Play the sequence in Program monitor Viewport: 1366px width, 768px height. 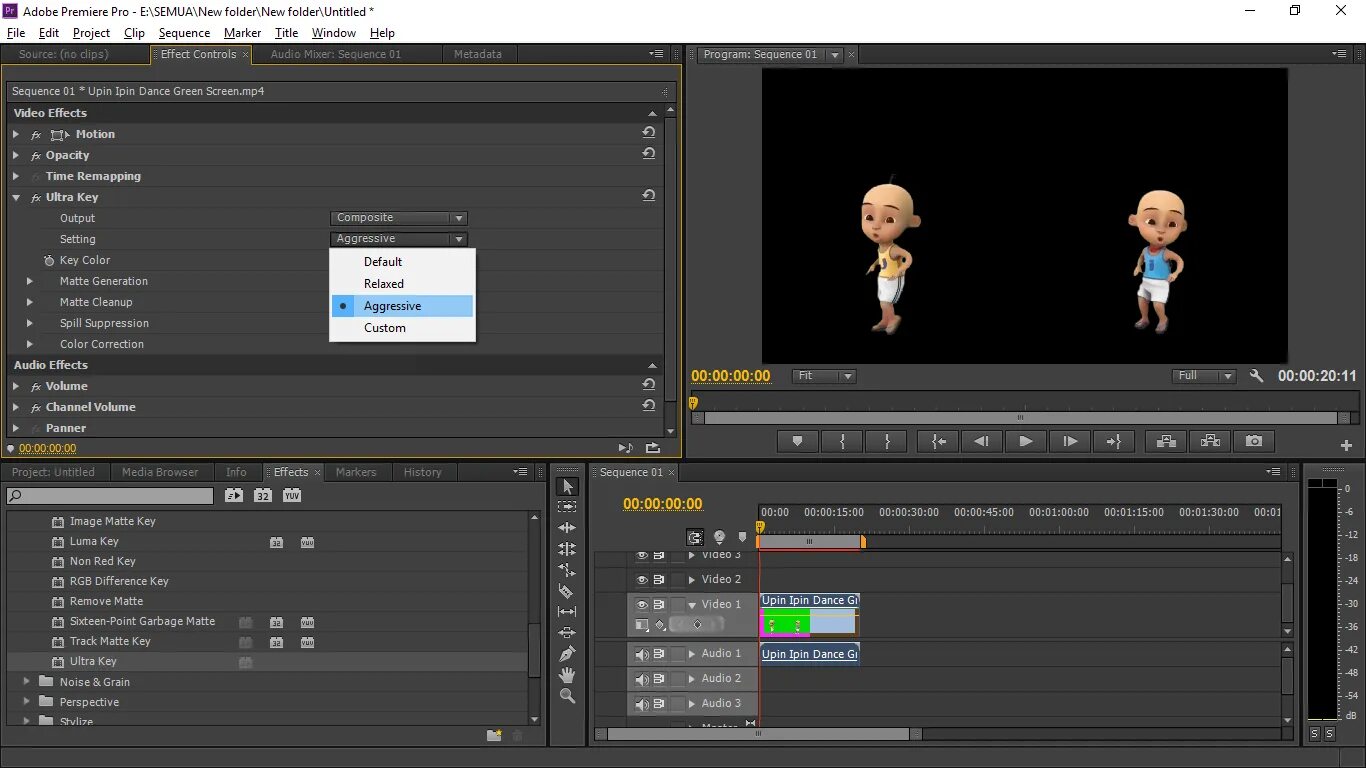(x=1025, y=441)
